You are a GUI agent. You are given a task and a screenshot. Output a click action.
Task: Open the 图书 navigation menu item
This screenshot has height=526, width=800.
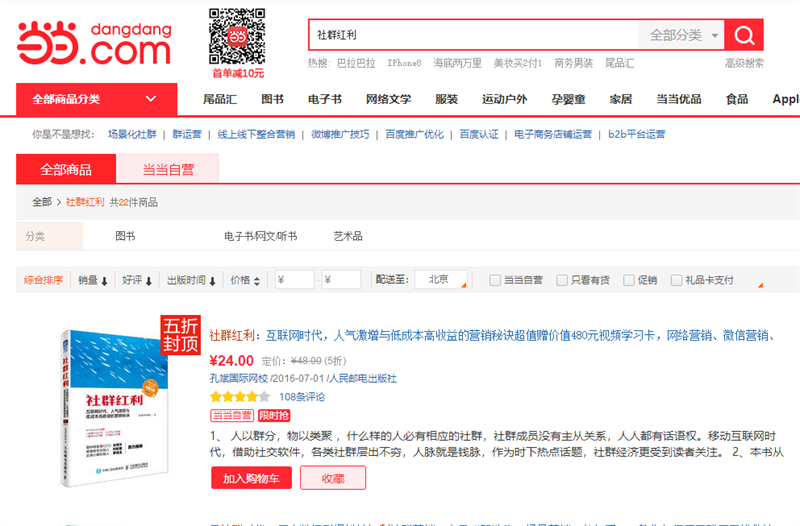272,99
